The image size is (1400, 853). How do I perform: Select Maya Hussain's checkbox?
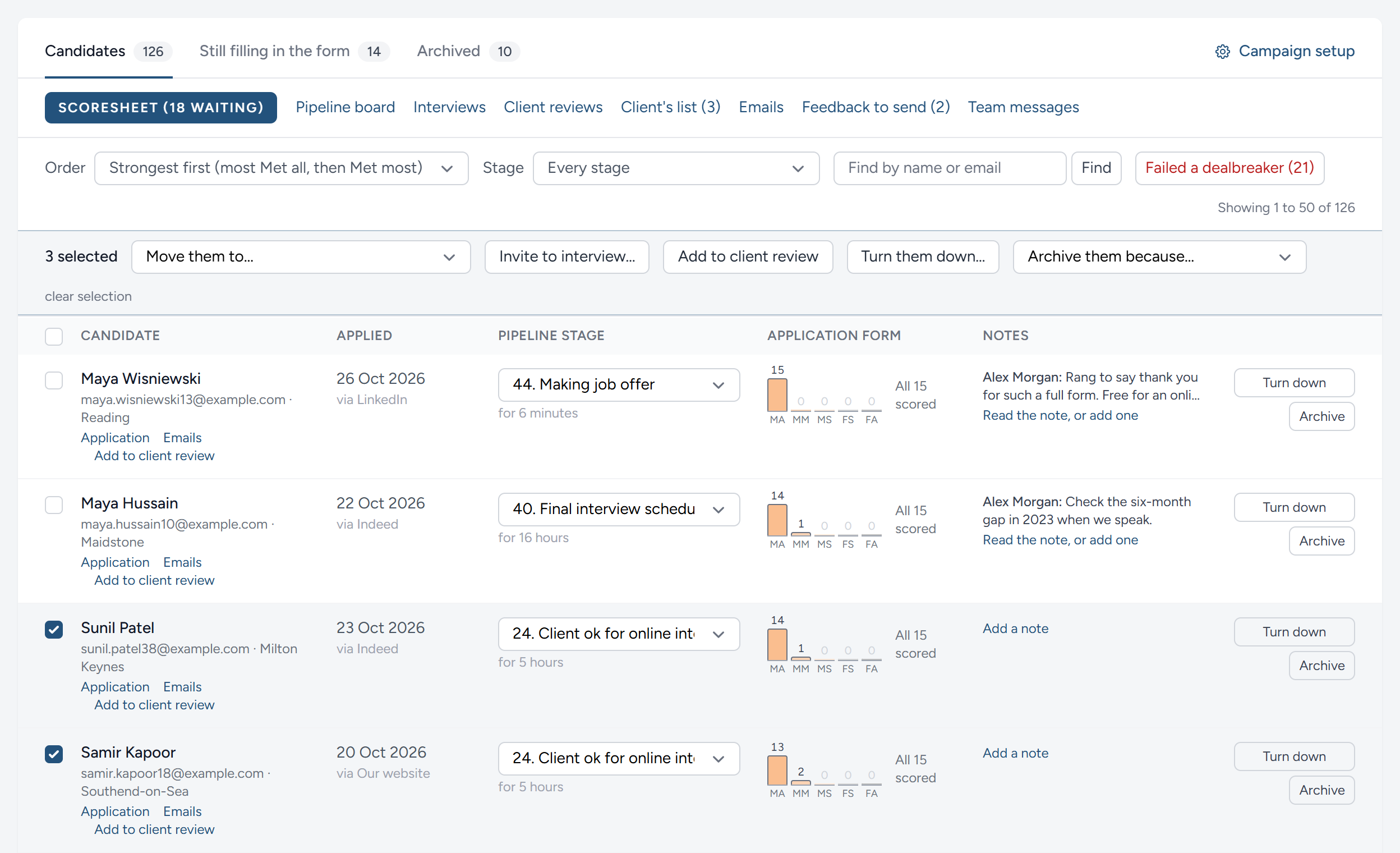(54, 504)
